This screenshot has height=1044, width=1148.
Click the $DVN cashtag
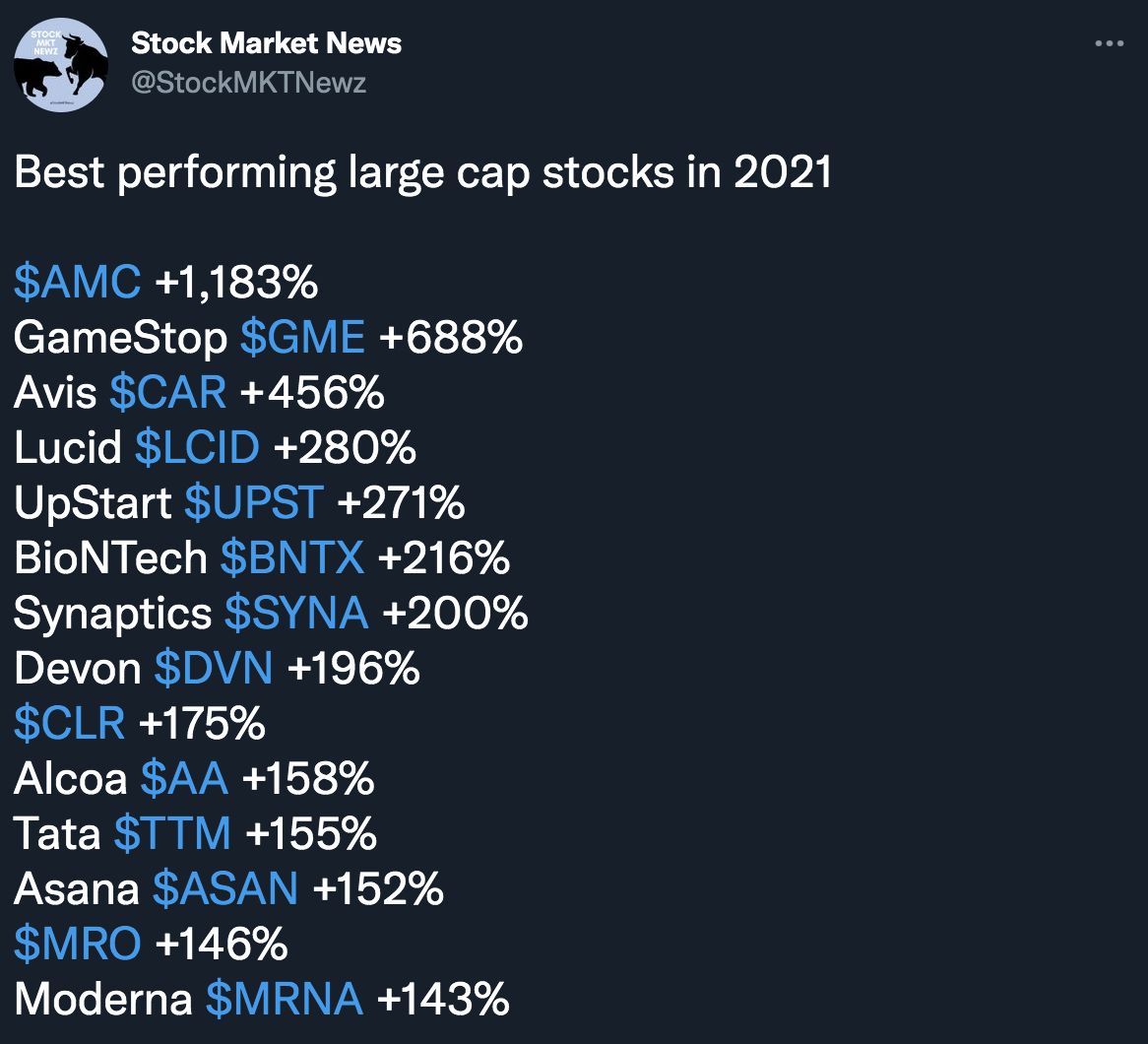(214, 668)
